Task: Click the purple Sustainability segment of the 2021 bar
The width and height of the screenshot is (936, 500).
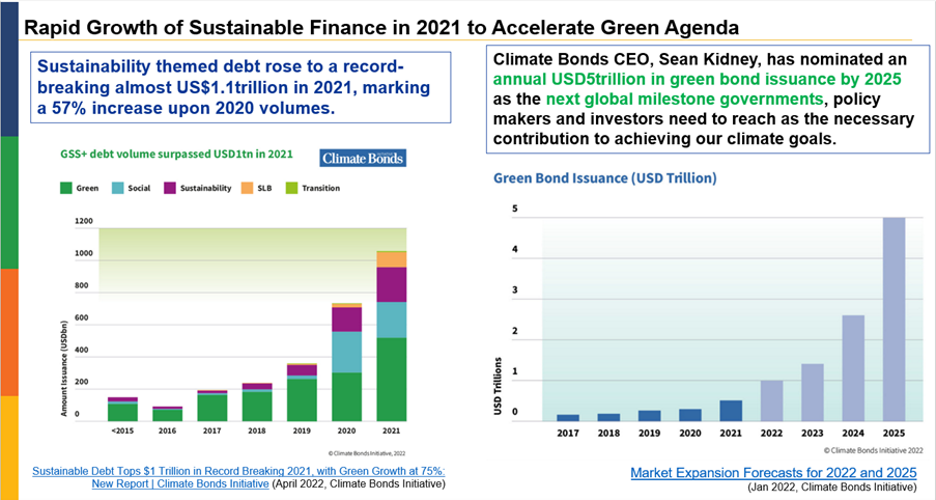Action: (392, 285)
